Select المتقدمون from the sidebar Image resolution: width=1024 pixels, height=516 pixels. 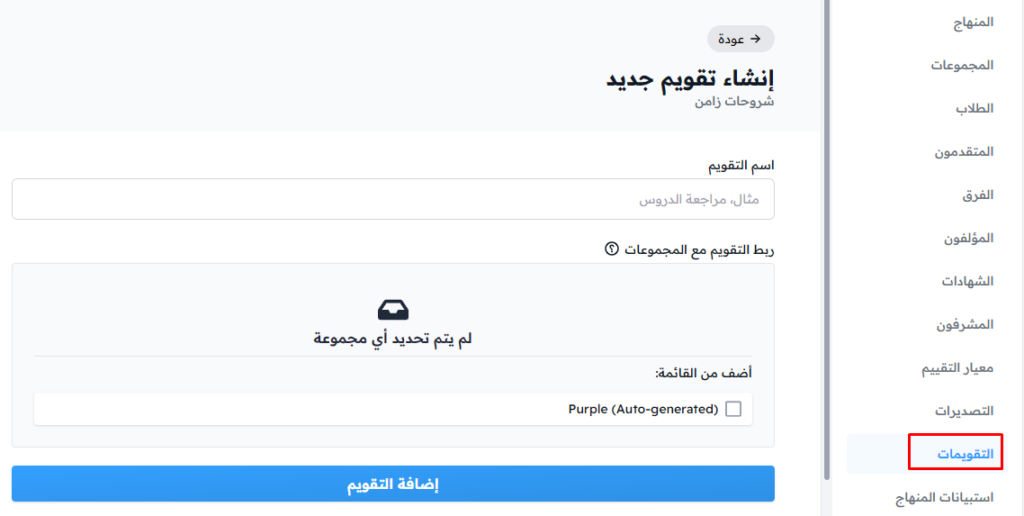[x=964, y=152]
